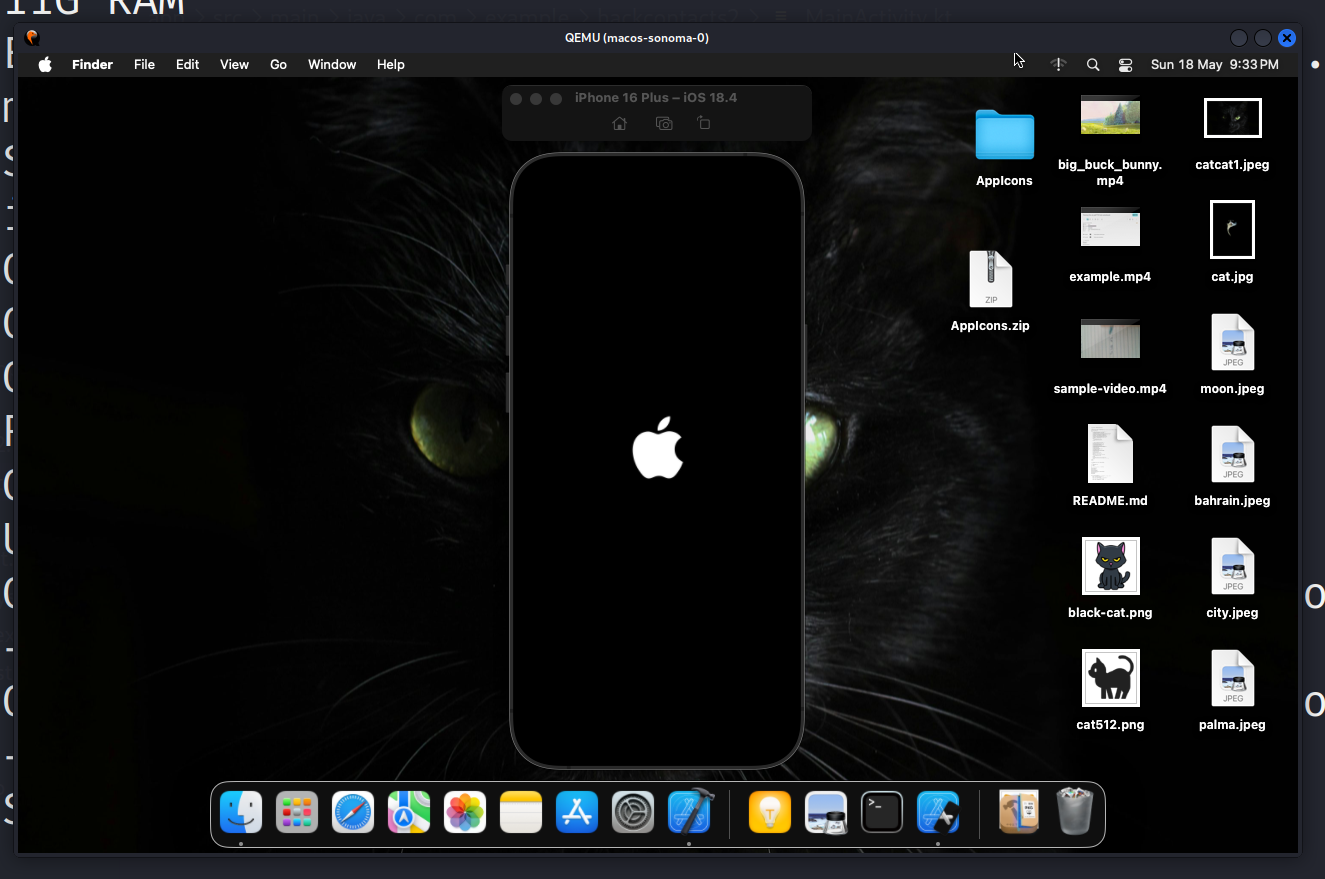Screen dimensions: 1325x879
Task: Select the README.md document
Action: coord(1110,453)
